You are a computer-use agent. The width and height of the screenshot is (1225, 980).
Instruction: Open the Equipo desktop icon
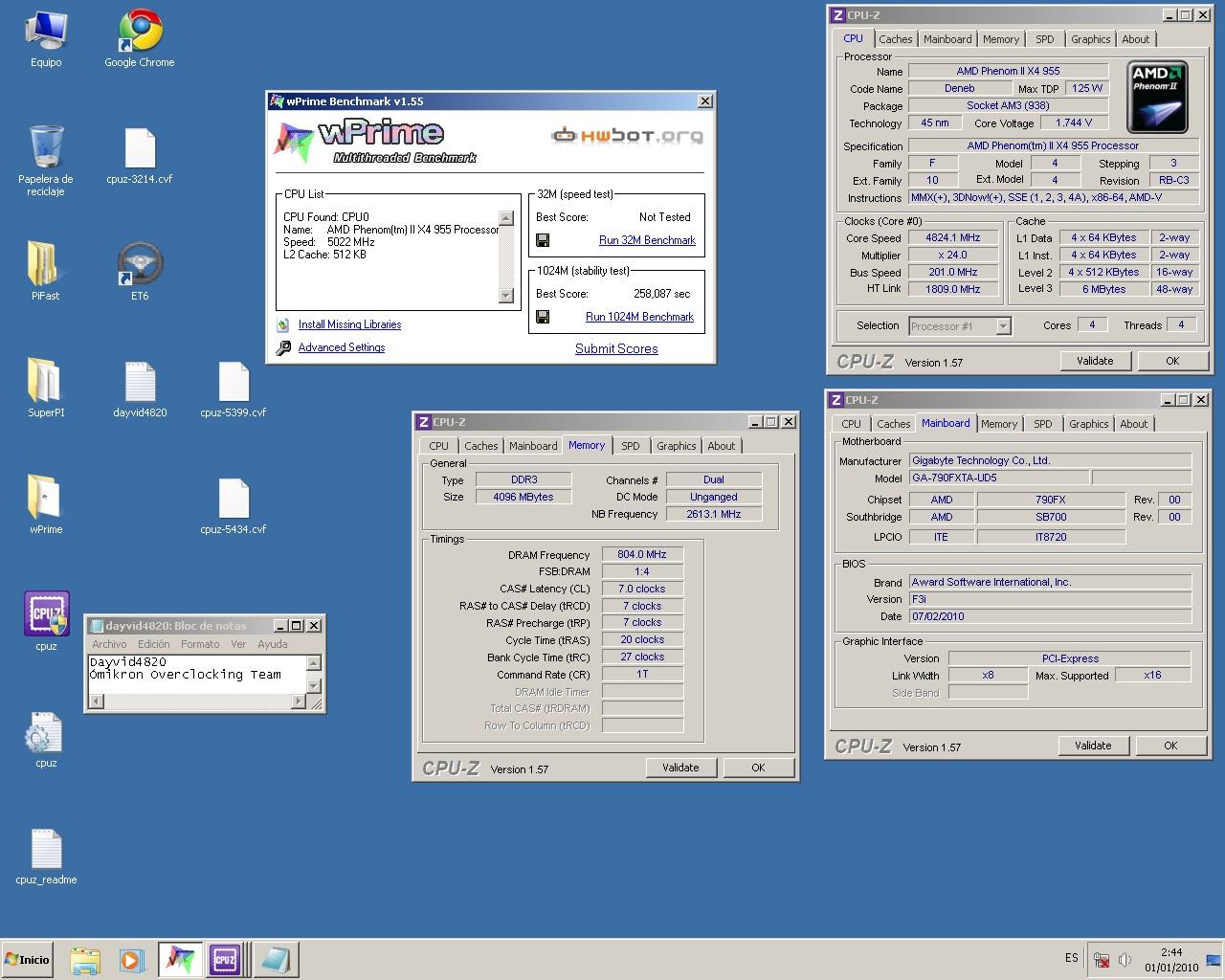coord(46,39)
